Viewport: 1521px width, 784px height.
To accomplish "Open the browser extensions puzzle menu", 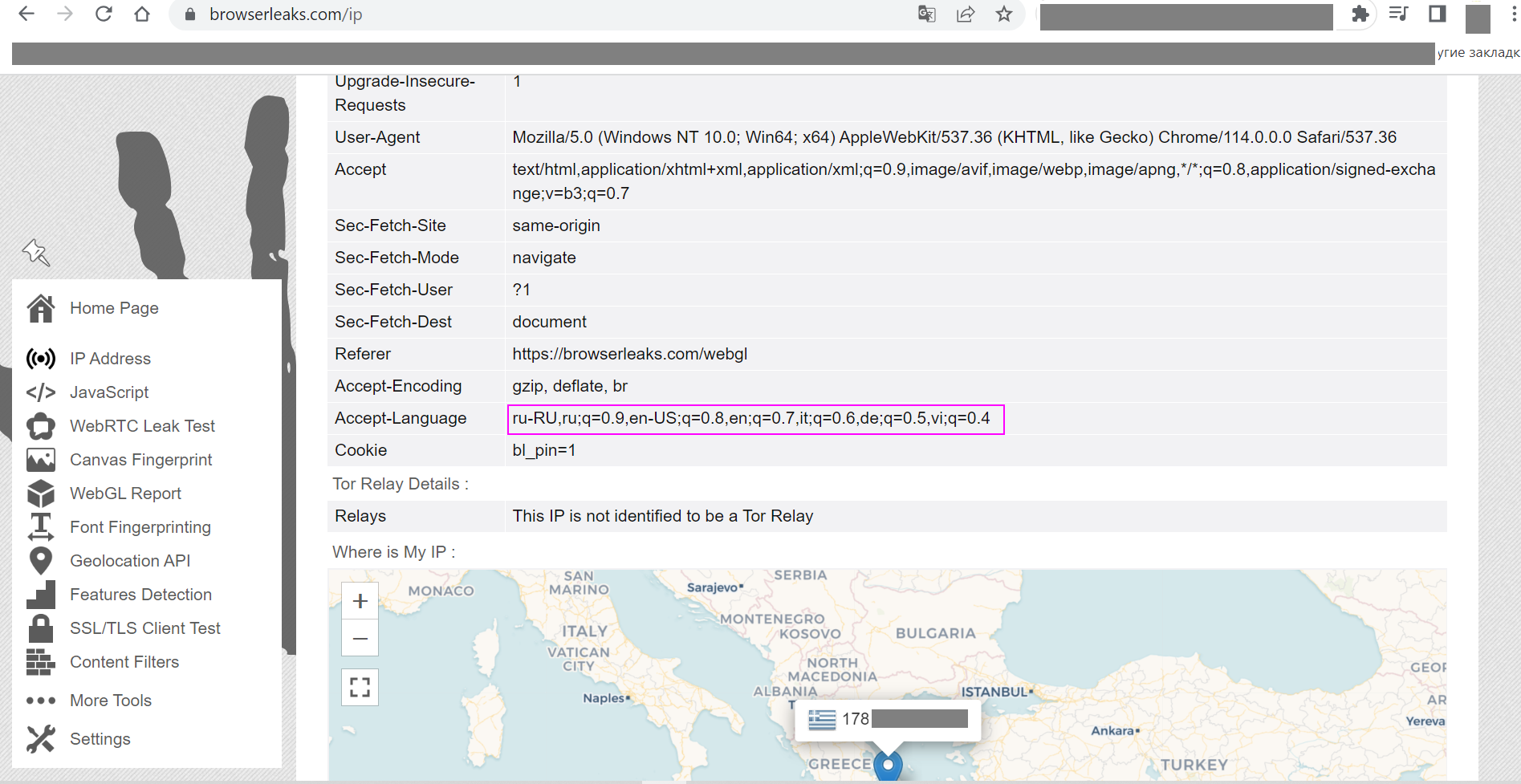I will pyautogui.click(x=1360, y=14).
